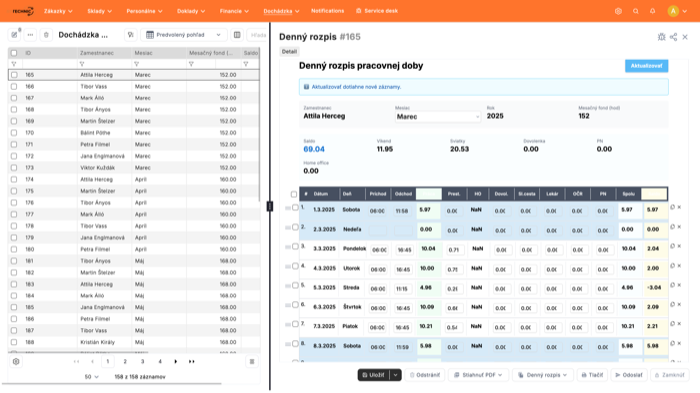This screenshot has height=393, width=700.
Task: Click the Uložiť save button
Action: click(x=374, y=375)
